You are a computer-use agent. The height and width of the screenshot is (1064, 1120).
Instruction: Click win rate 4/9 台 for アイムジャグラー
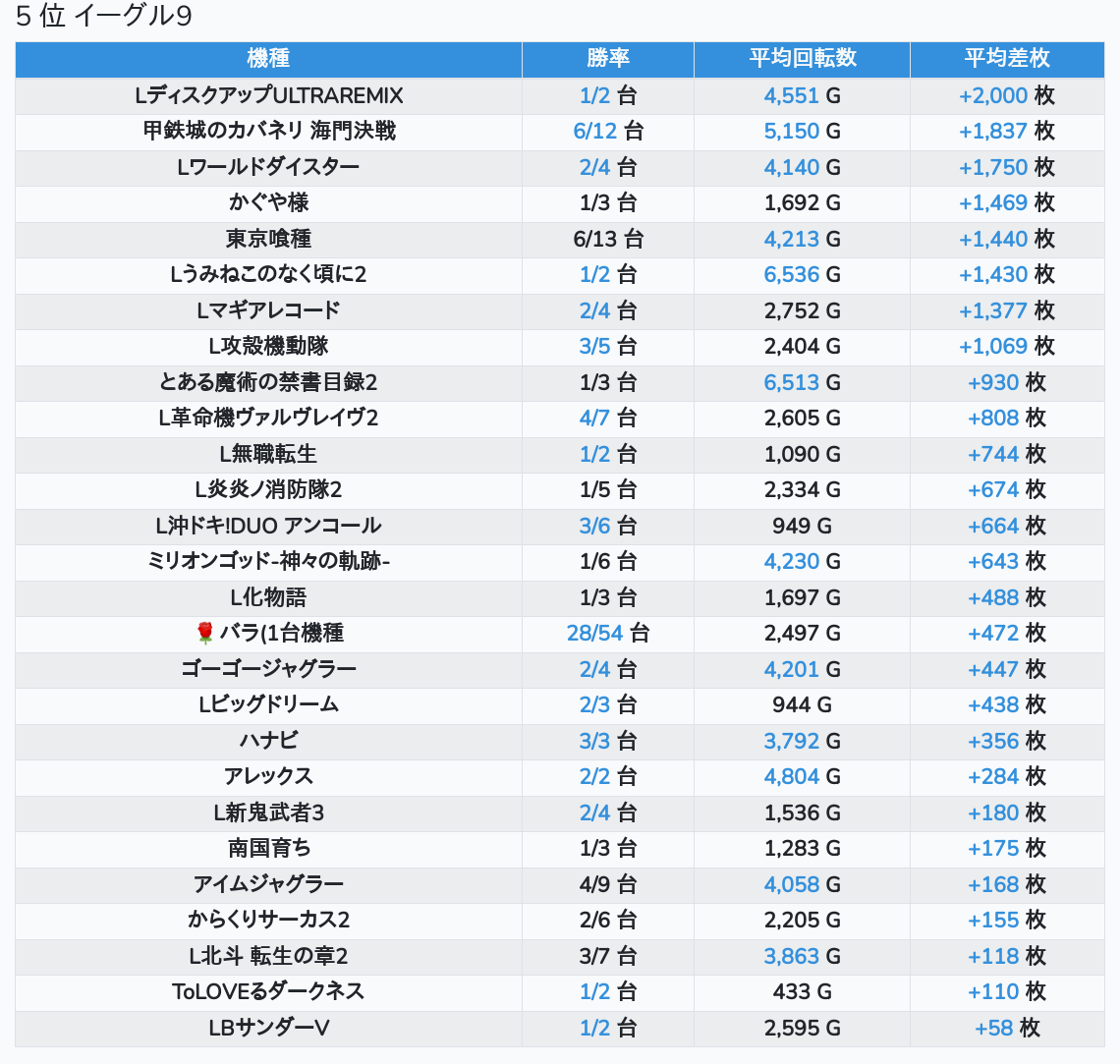[608, 884]
